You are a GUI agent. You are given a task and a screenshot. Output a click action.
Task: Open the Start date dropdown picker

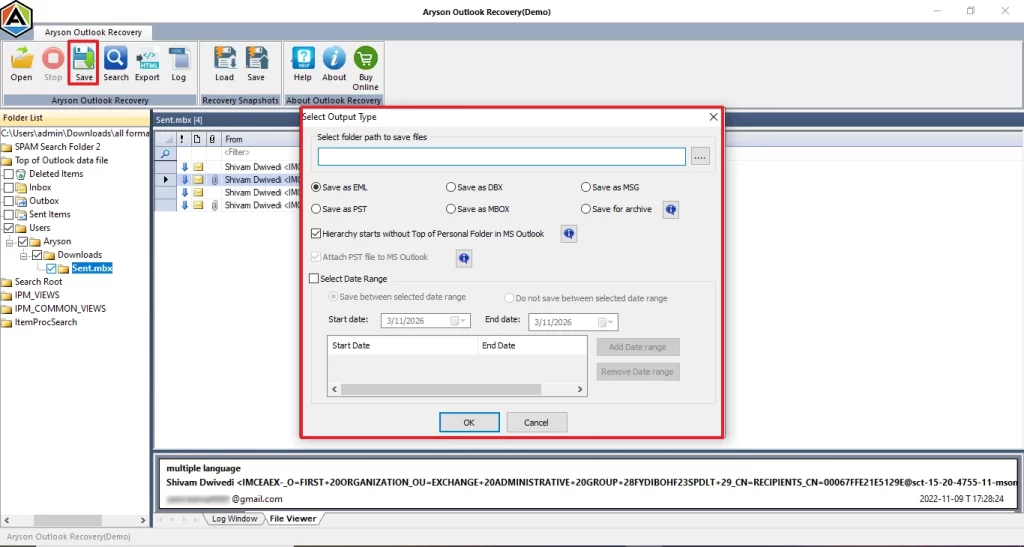461,322
